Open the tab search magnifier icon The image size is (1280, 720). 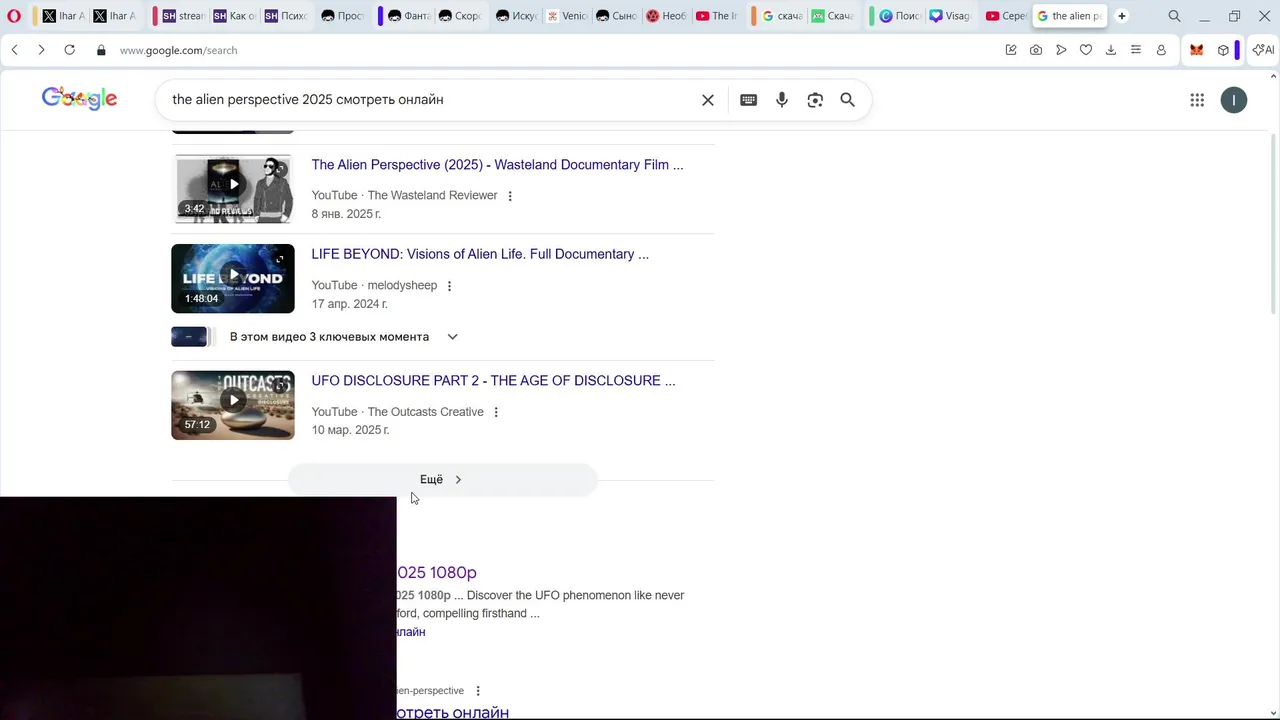(1174, 16)
